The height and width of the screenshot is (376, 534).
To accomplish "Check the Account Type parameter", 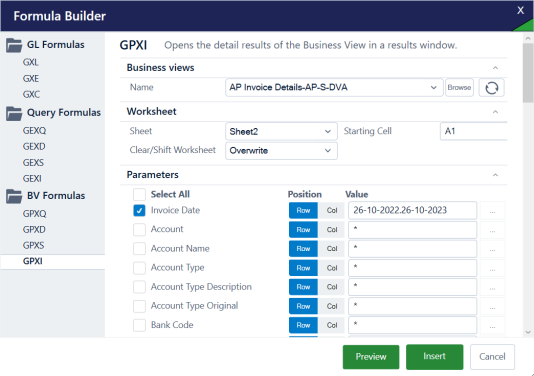I will (139, 268).
